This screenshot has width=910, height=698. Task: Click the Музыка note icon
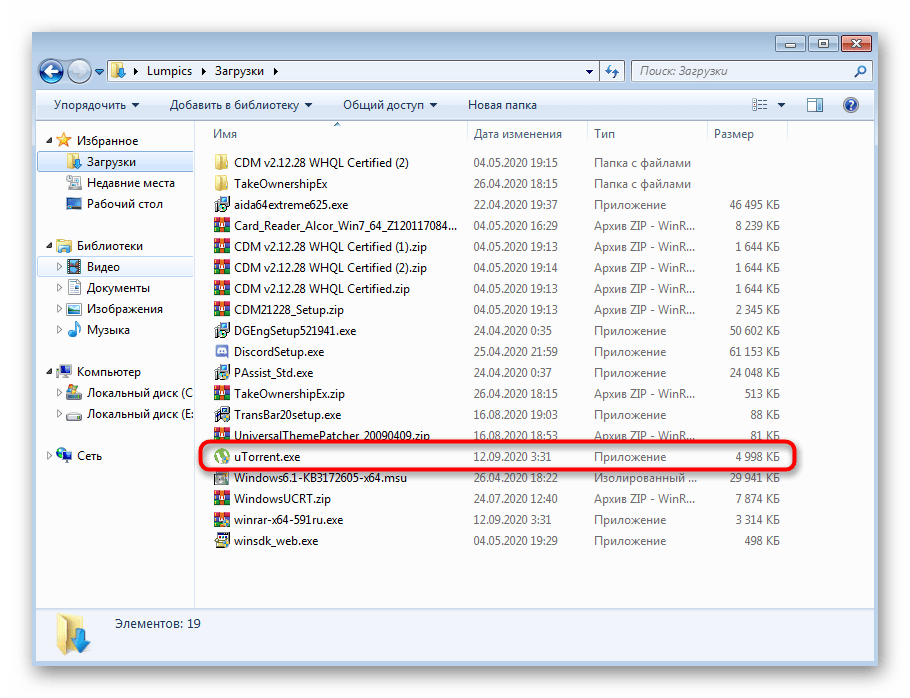[x=74, y=330]
